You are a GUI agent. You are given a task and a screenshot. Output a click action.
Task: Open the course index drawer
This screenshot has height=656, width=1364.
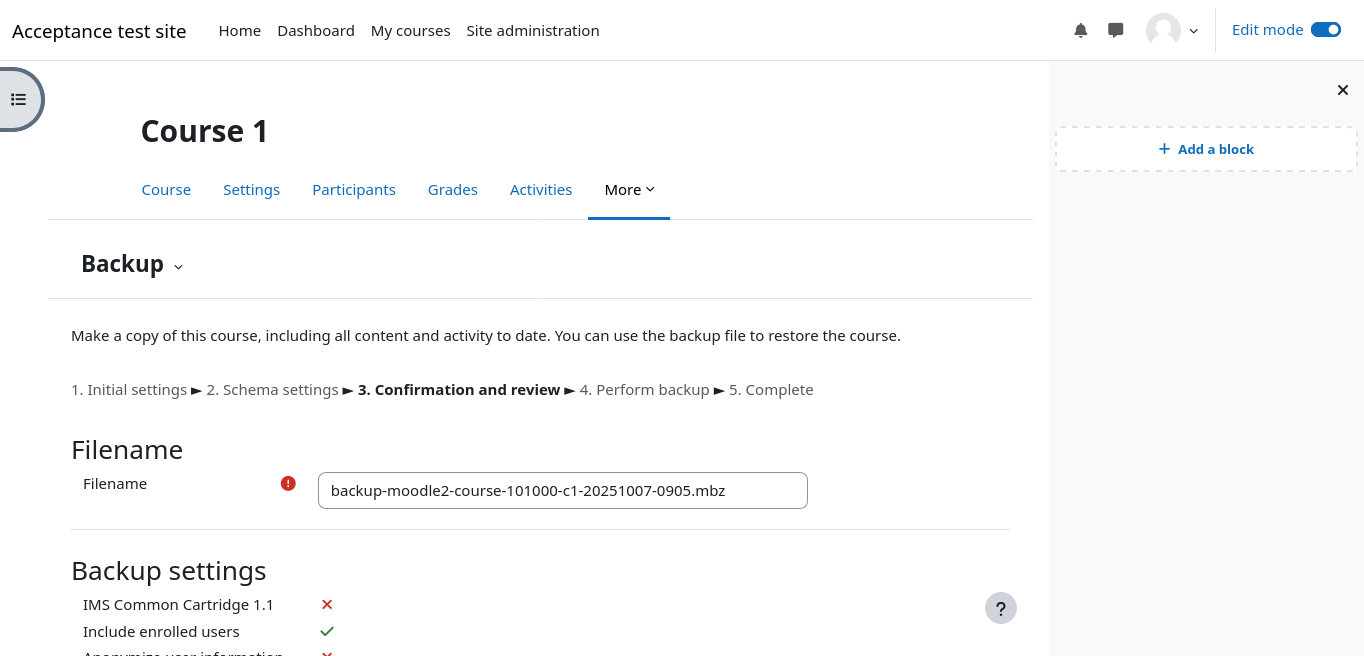[19, 99]
